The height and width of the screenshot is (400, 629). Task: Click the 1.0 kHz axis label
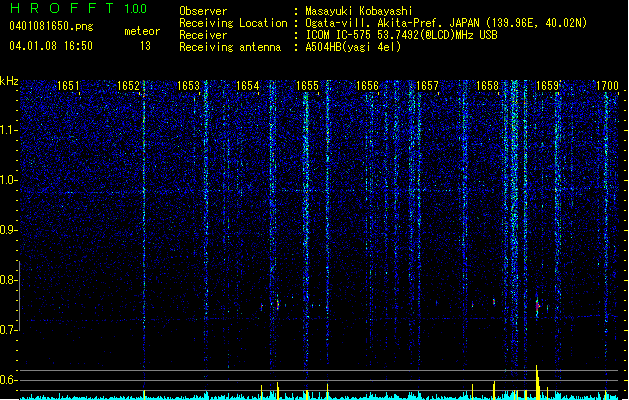(x=9, y=180)
